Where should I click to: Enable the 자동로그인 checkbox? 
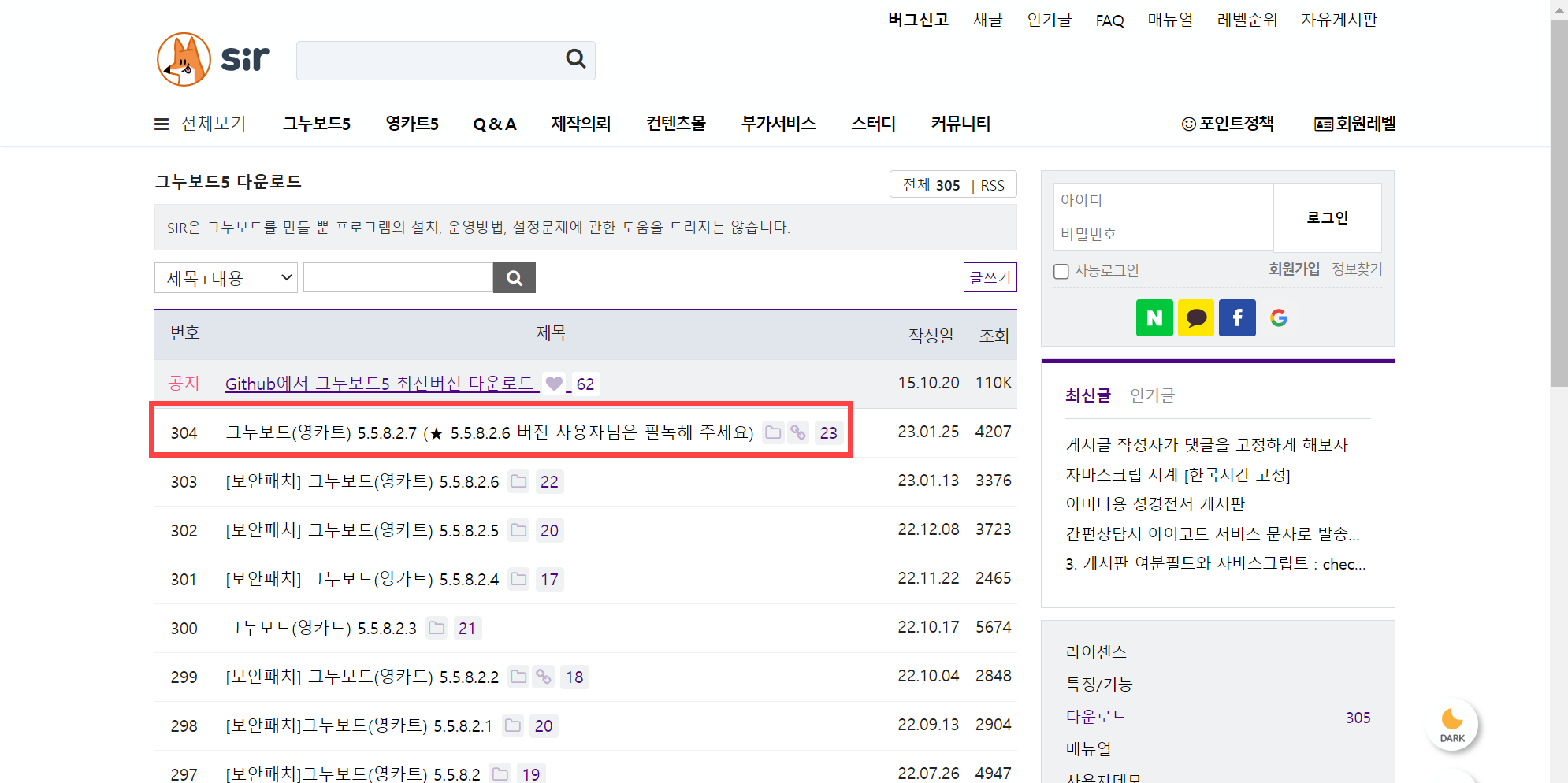[1061, 271]
